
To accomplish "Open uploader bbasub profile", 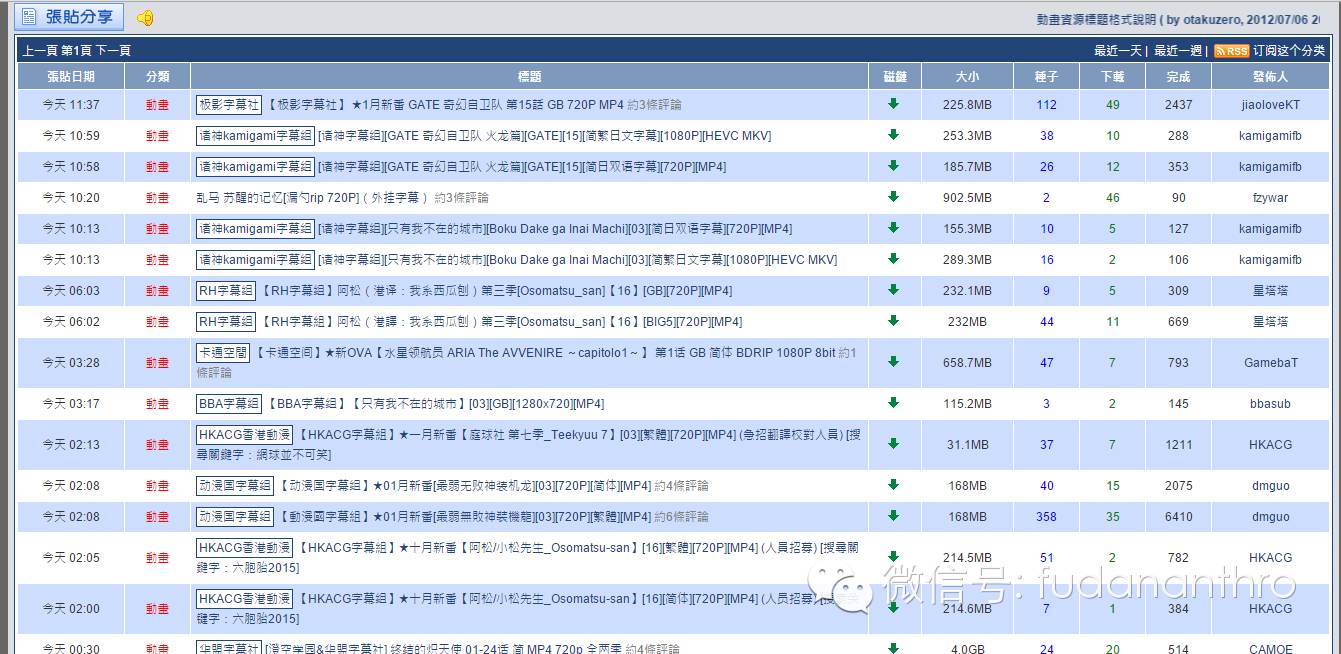I will pos(1270,403).
